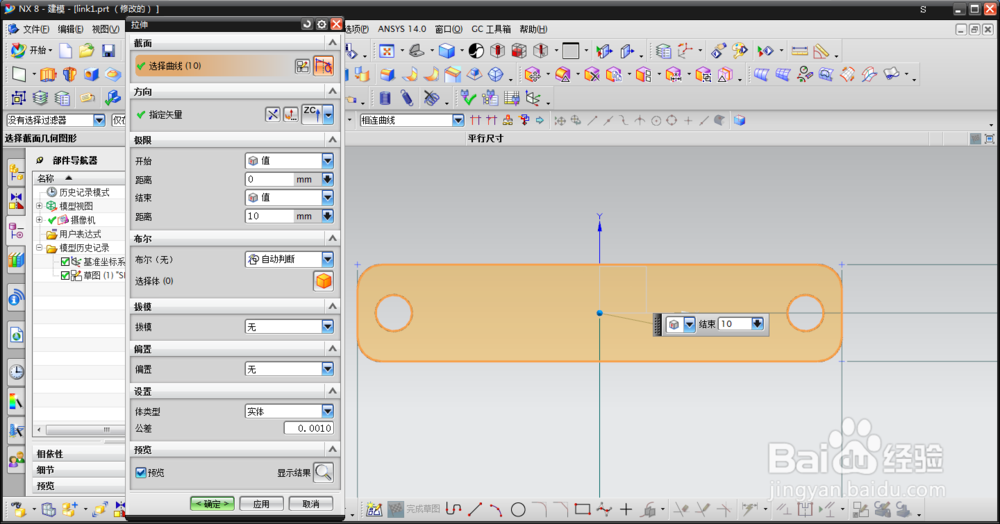Toggle the 基准坐标系 checkbox in navigator
1000x524 pixels.
65,261
